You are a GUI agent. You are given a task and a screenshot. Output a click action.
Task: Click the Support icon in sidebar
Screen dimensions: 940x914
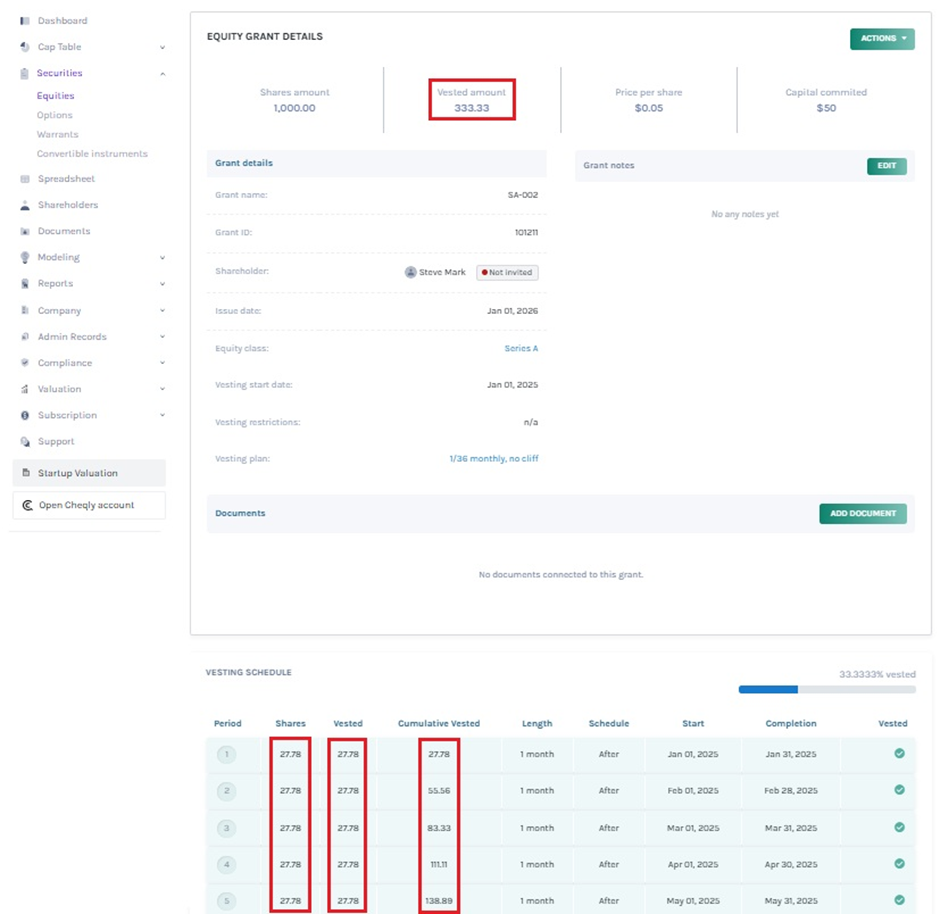(25, 441)
